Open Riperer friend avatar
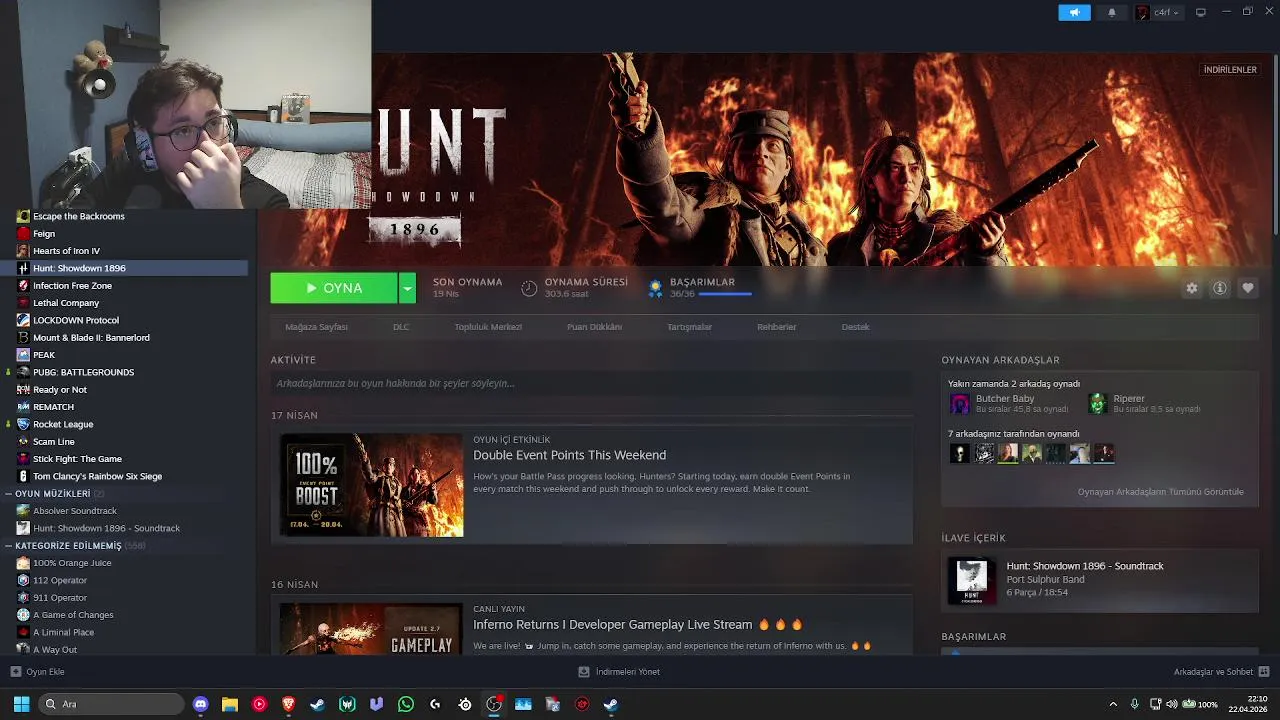1280x720 pixels. 1097,403
